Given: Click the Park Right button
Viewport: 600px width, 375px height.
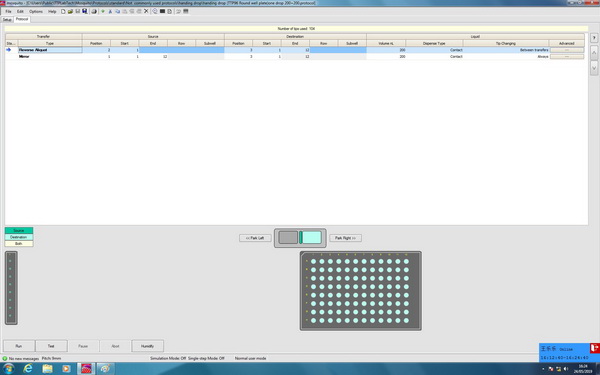Looking at the screenshot, I should [346, 238].
